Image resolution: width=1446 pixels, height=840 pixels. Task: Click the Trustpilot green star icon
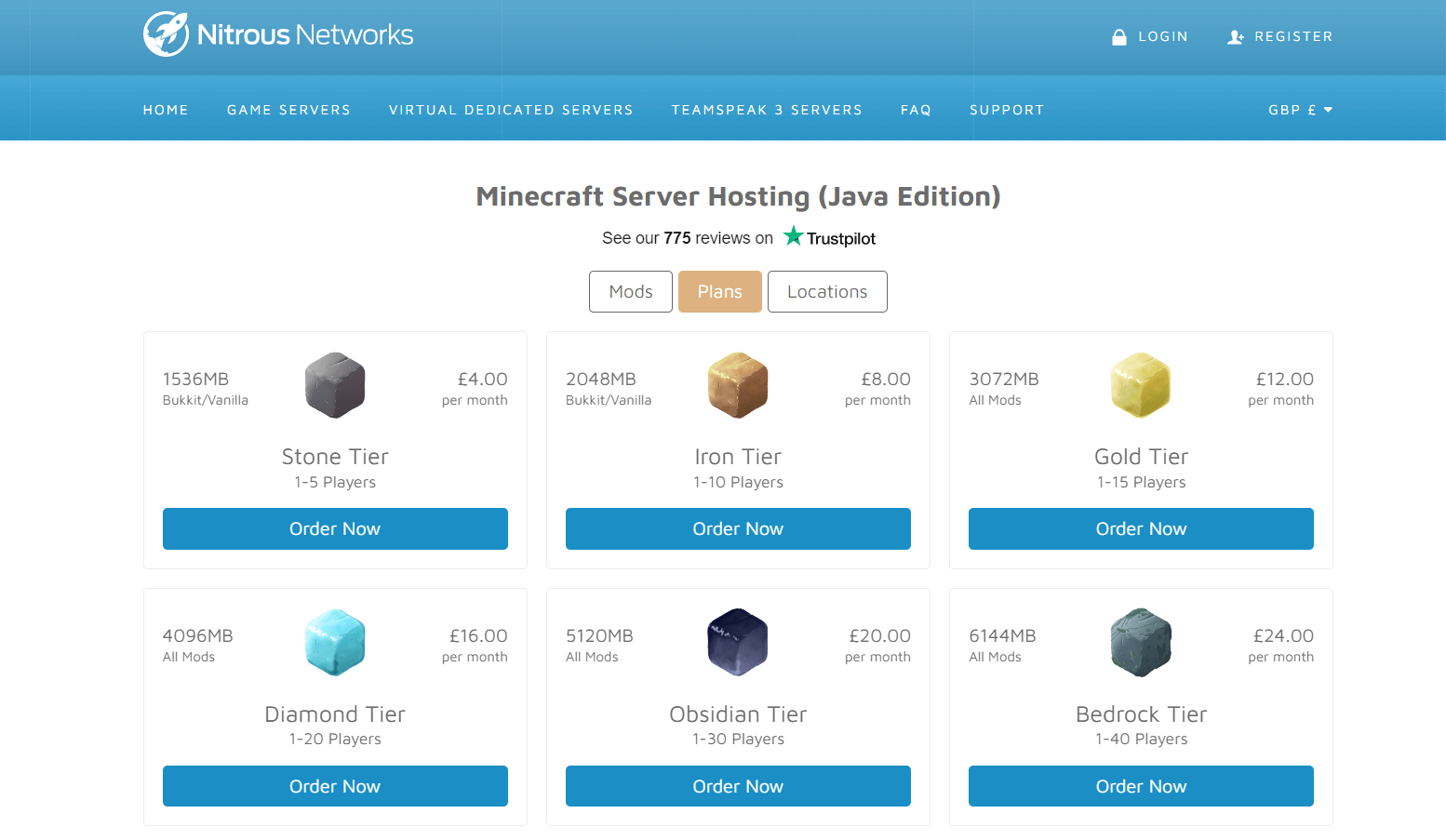(x=793, y=236)
